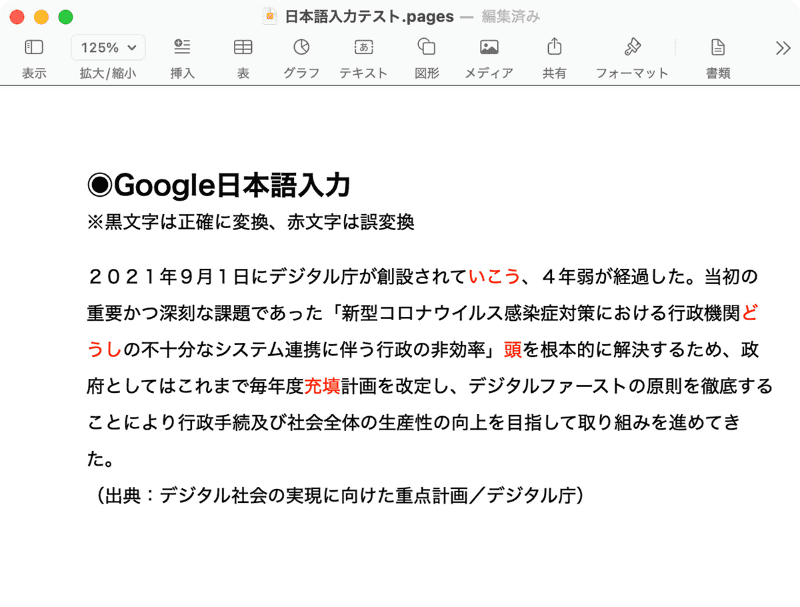Click the red ど at line end
The height and width of the screenshot is (607, 800).
(749, 313)
